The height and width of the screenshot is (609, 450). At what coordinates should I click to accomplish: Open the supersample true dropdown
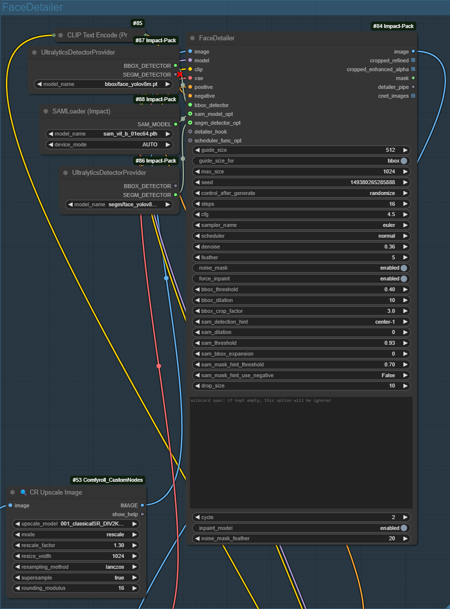(76, 578)
